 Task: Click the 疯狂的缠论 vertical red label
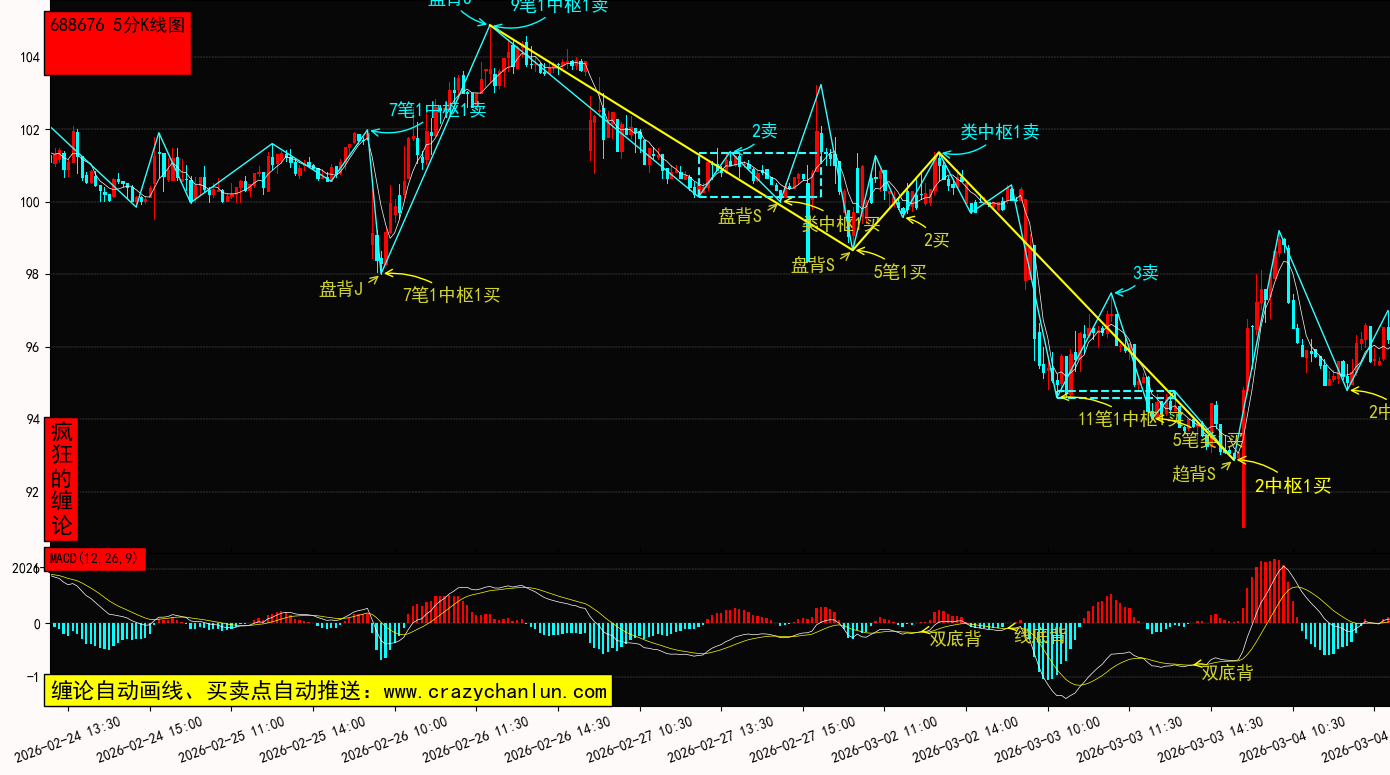coord(62,479)
